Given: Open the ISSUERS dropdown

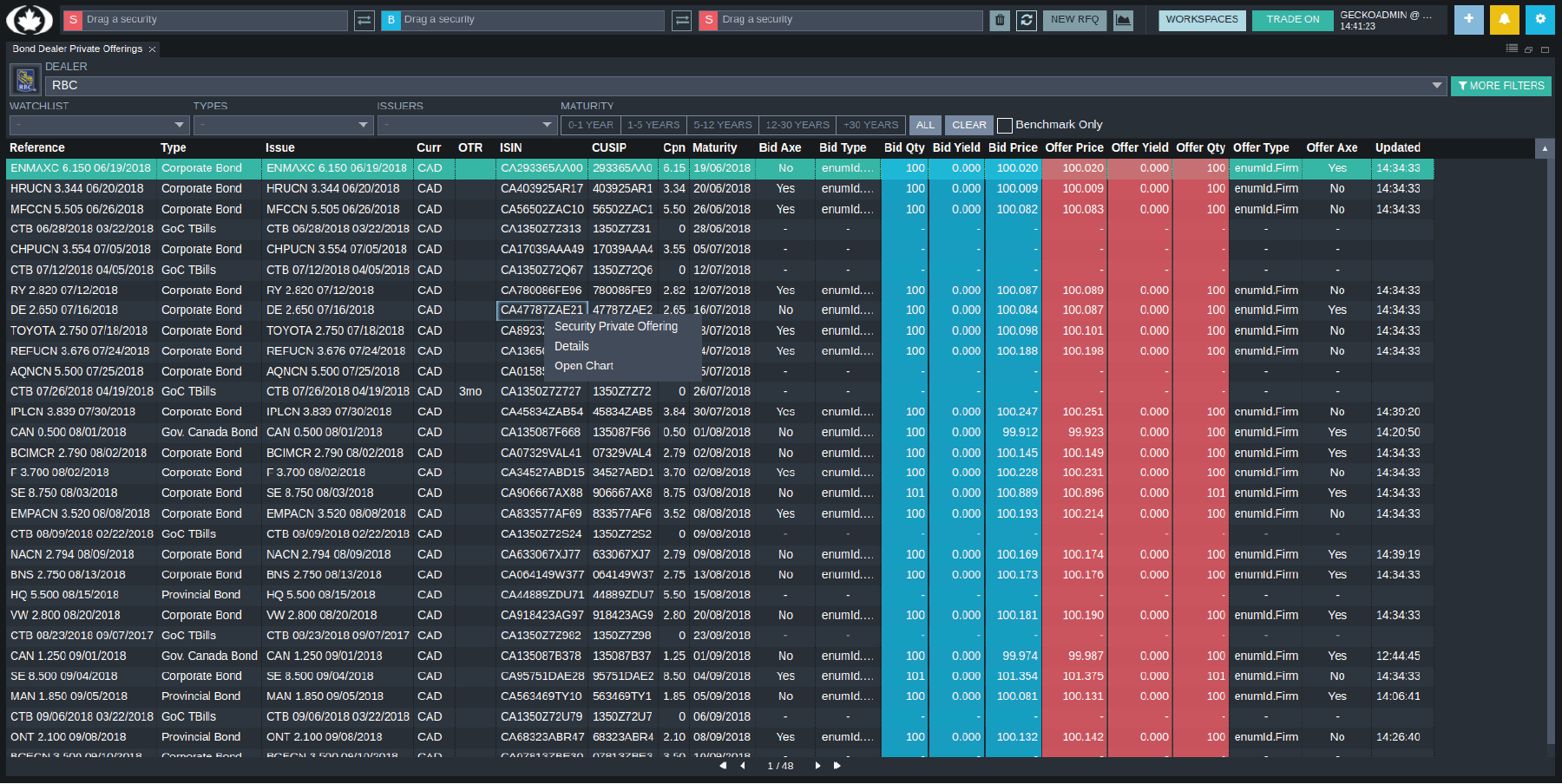Looking at the screenshot, I should (467, 125).
